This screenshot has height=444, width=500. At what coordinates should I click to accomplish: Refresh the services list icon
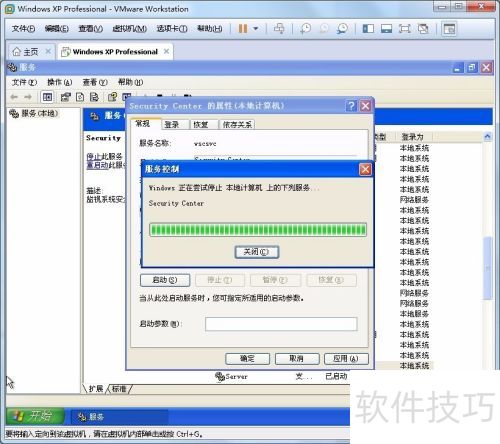[x=80, y=97]
